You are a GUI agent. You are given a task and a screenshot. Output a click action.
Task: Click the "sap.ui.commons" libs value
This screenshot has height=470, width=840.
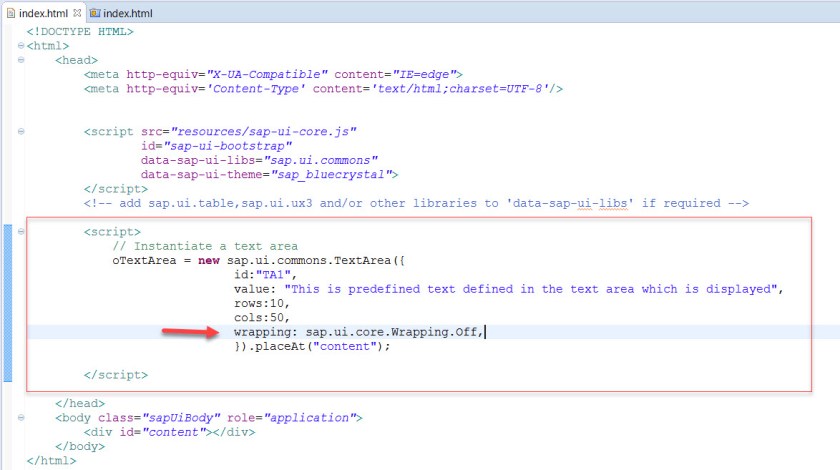pyautogui.click(x=320, y=160)
